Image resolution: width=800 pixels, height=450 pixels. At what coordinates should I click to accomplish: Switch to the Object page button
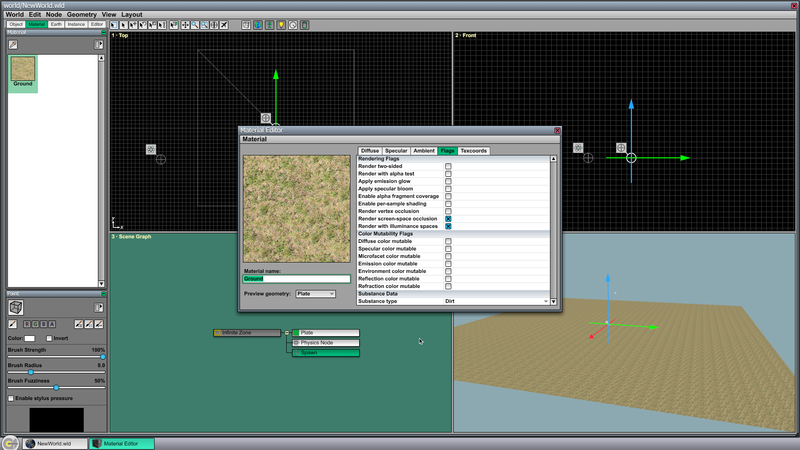[x=16, y=24]
